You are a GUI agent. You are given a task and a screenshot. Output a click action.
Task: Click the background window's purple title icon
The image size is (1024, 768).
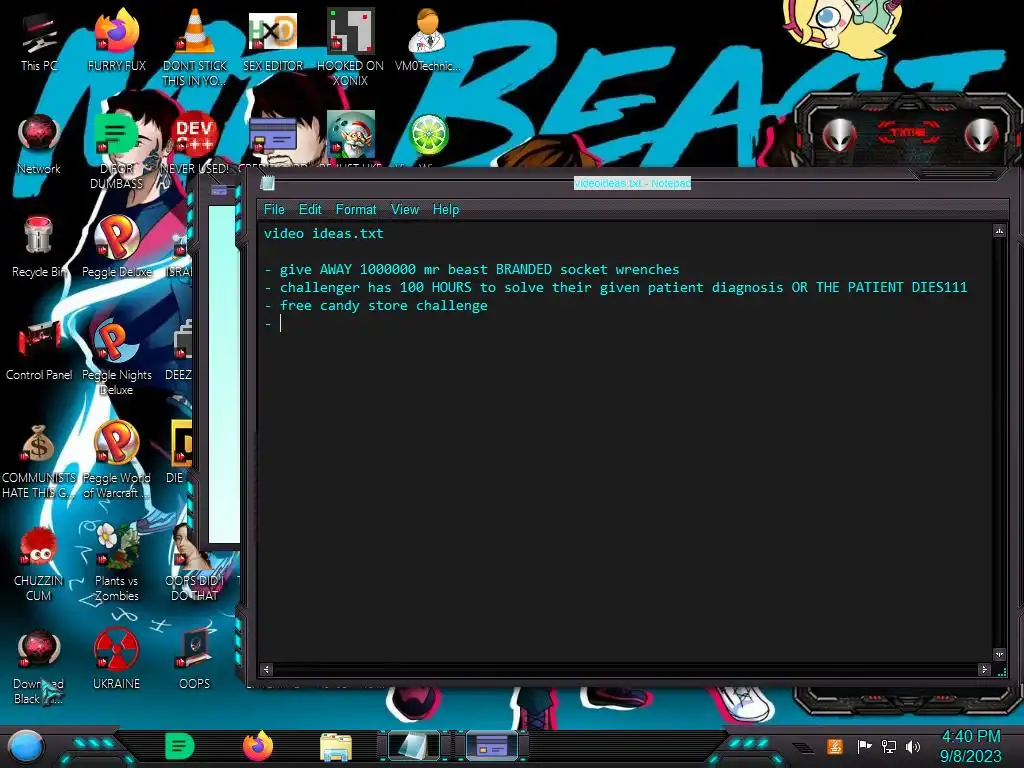[219, 190]
